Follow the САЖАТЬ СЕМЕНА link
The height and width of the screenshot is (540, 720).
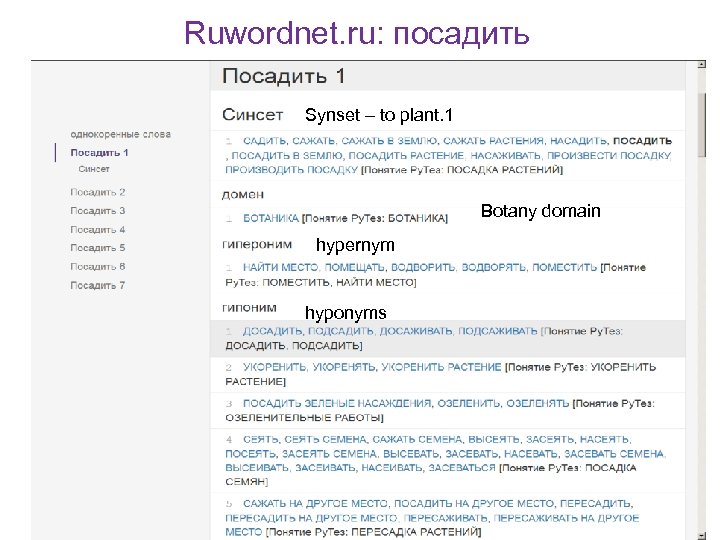(416, 439)
